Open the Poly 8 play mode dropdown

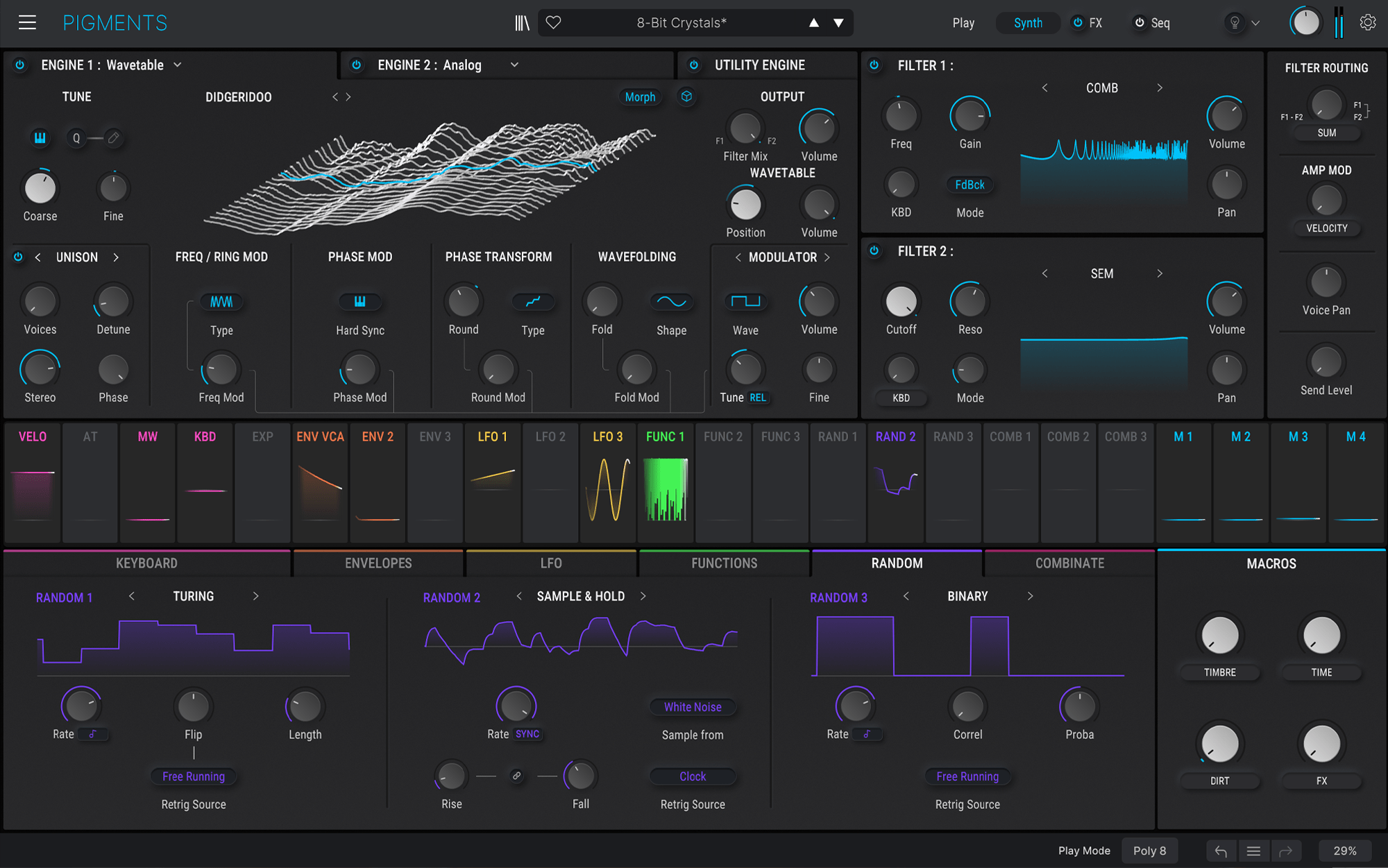click(x=1149, y=851)
